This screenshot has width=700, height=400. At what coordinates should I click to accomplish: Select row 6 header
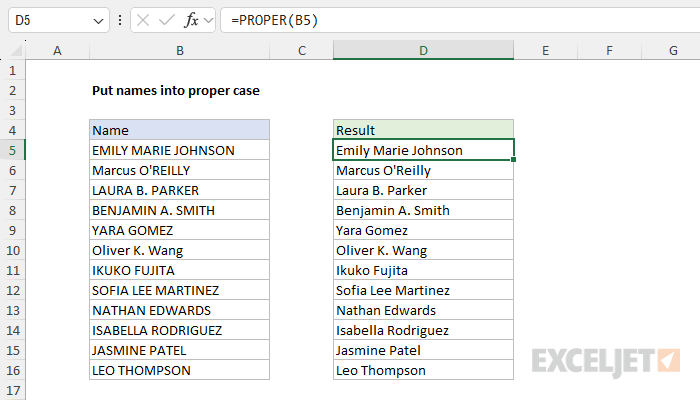[12, 170]
